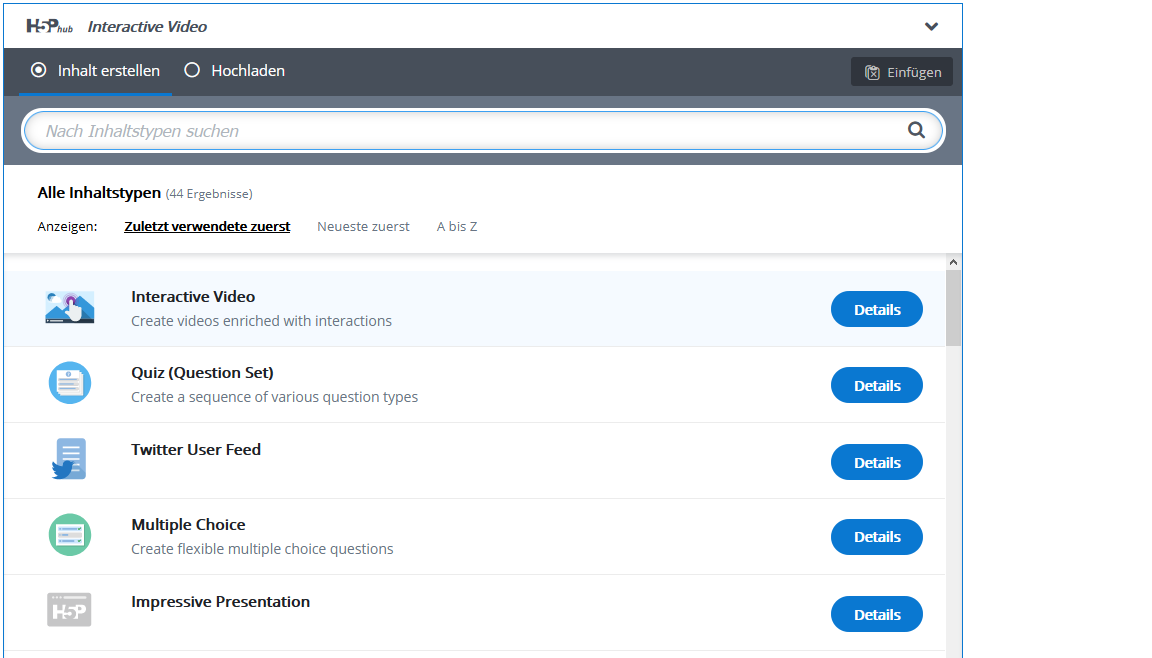
Task: Focus the Nach Inhaltstypen suchen field
Action: tap(483, 131)
